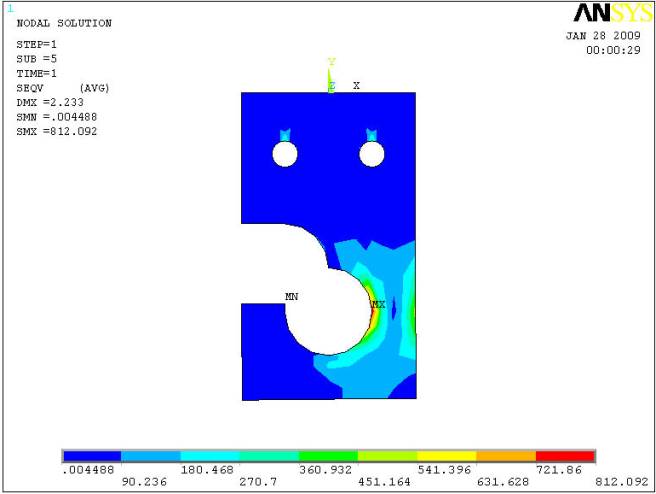Click the legend maximum value 812.092
Image resolution: width=656 pixels, height=494 pixels.
click(622, 482)
